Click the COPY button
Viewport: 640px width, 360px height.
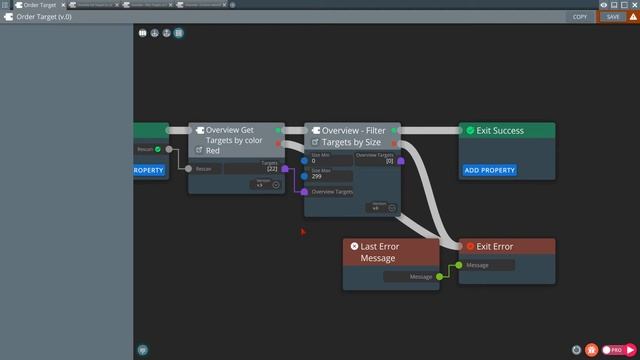click(580, 17)
